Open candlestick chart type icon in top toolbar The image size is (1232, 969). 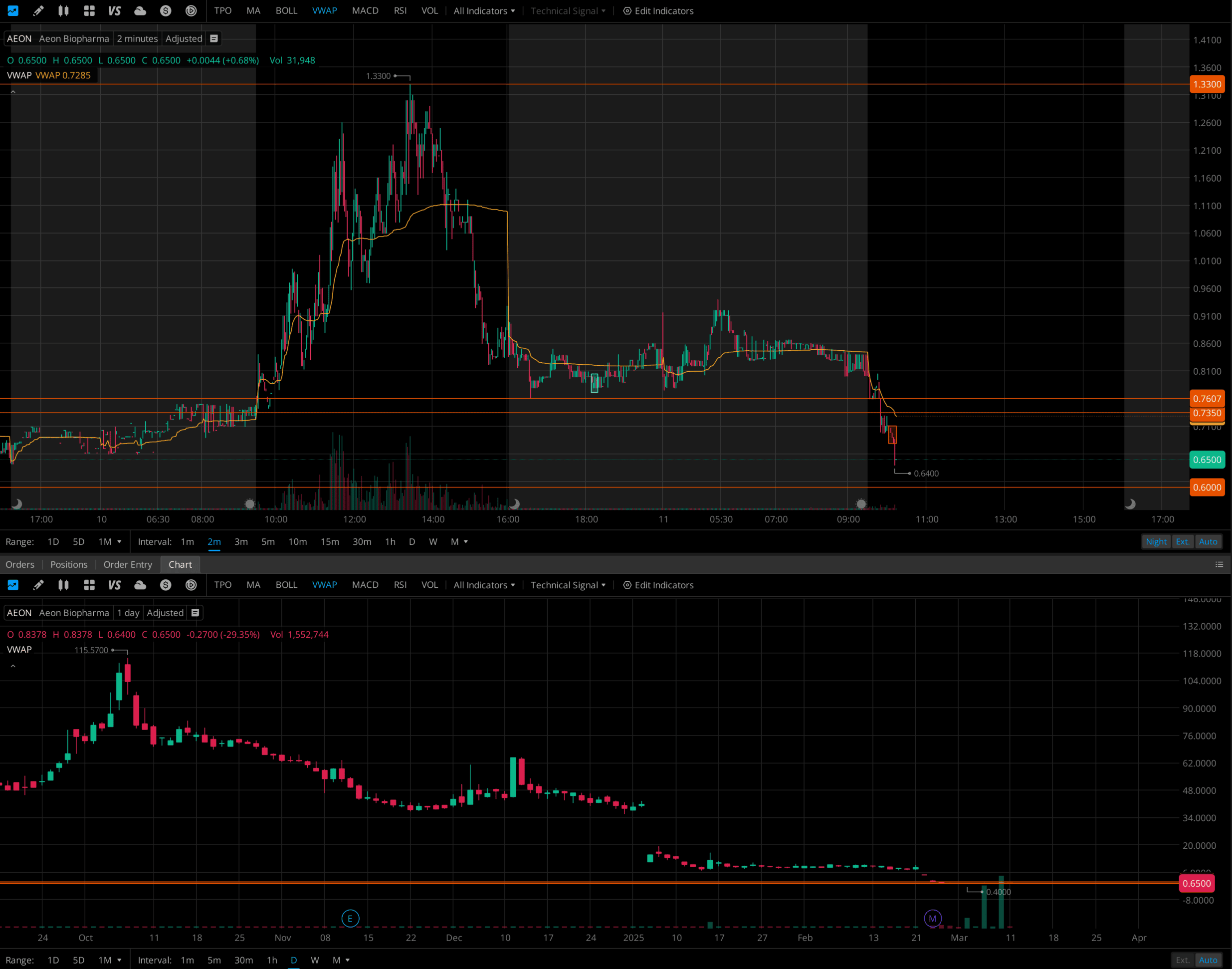coord(63,11)
